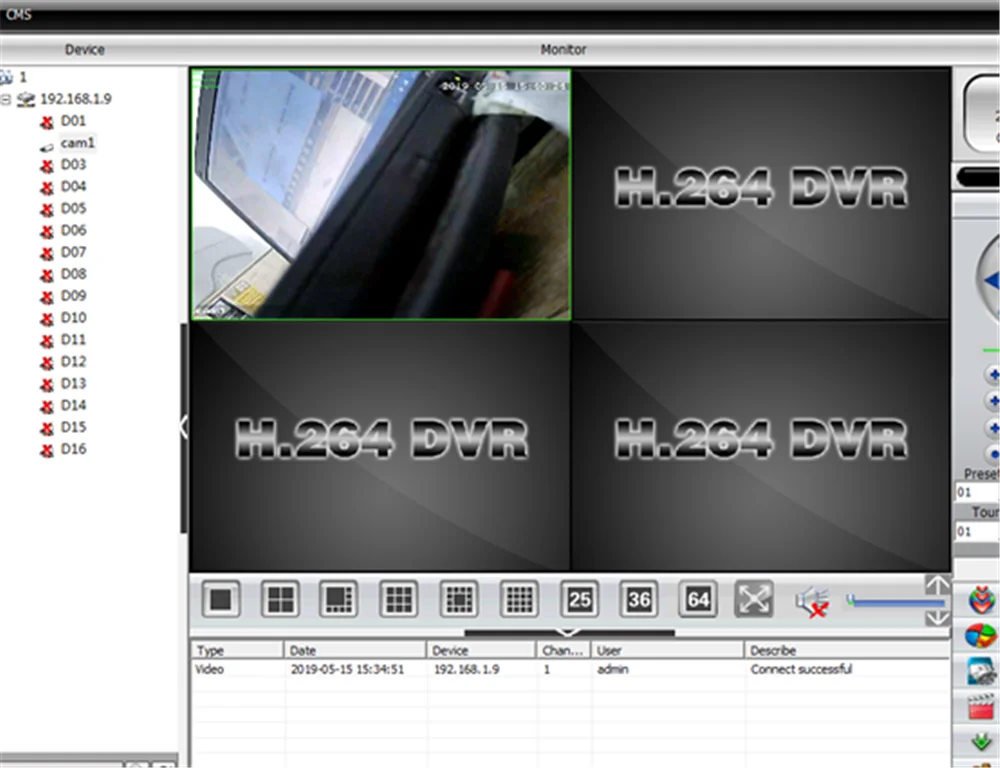1000x768 pixels.
Task: Sort log by Chan... column header
Action: 563,650
